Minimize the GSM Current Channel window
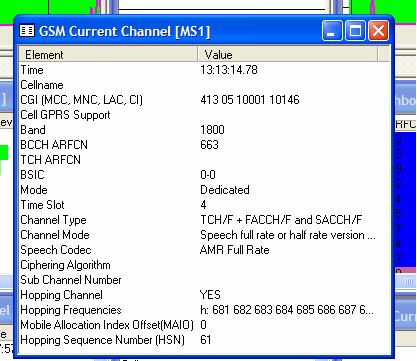 [332, 31]
